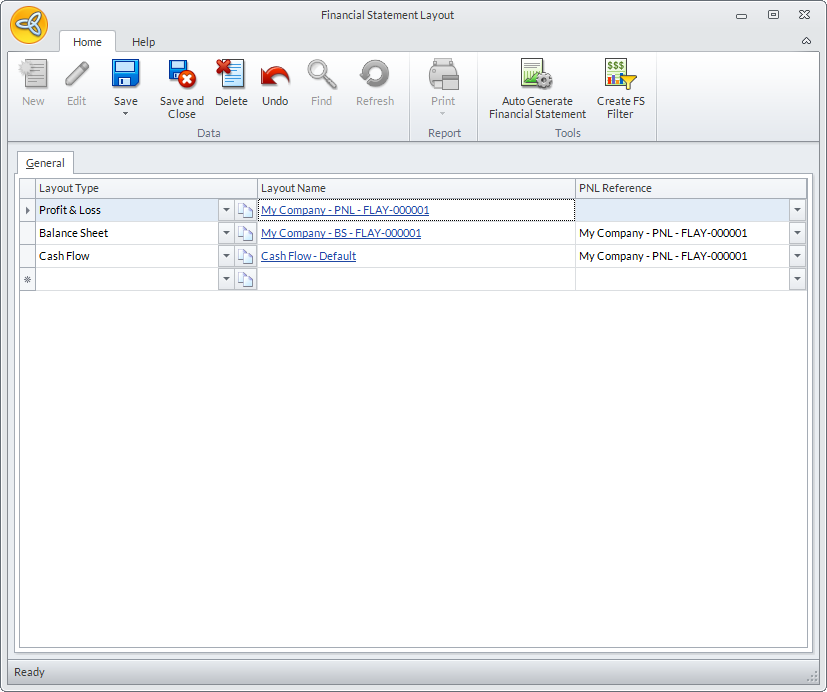Viewport: 827px width, 692px height.
Task: Switch to the Help ribbon tab
Action: (144, 42)
